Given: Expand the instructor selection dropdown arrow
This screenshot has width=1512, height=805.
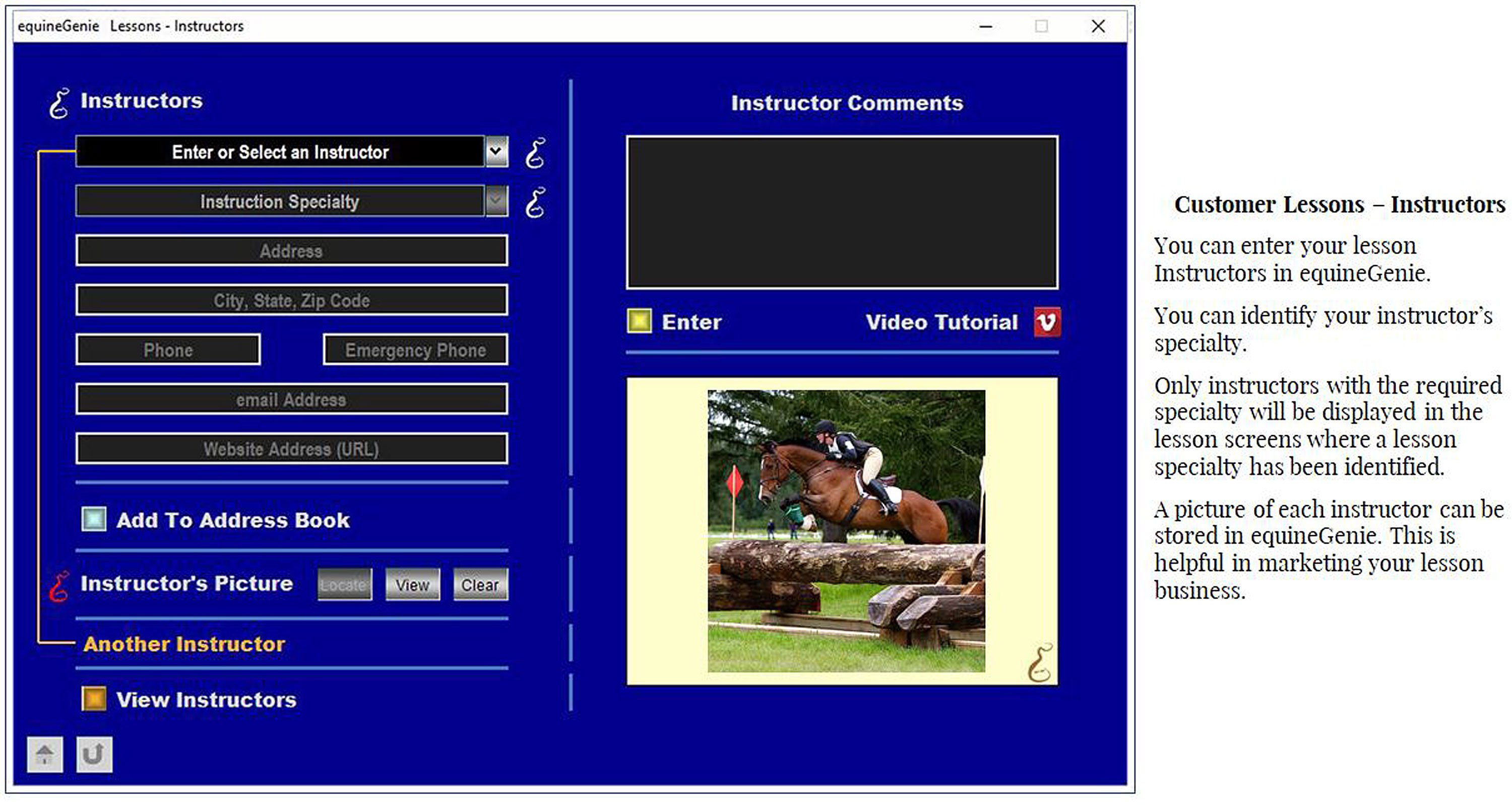Looking at the screenshot, I should pos(496,152).
